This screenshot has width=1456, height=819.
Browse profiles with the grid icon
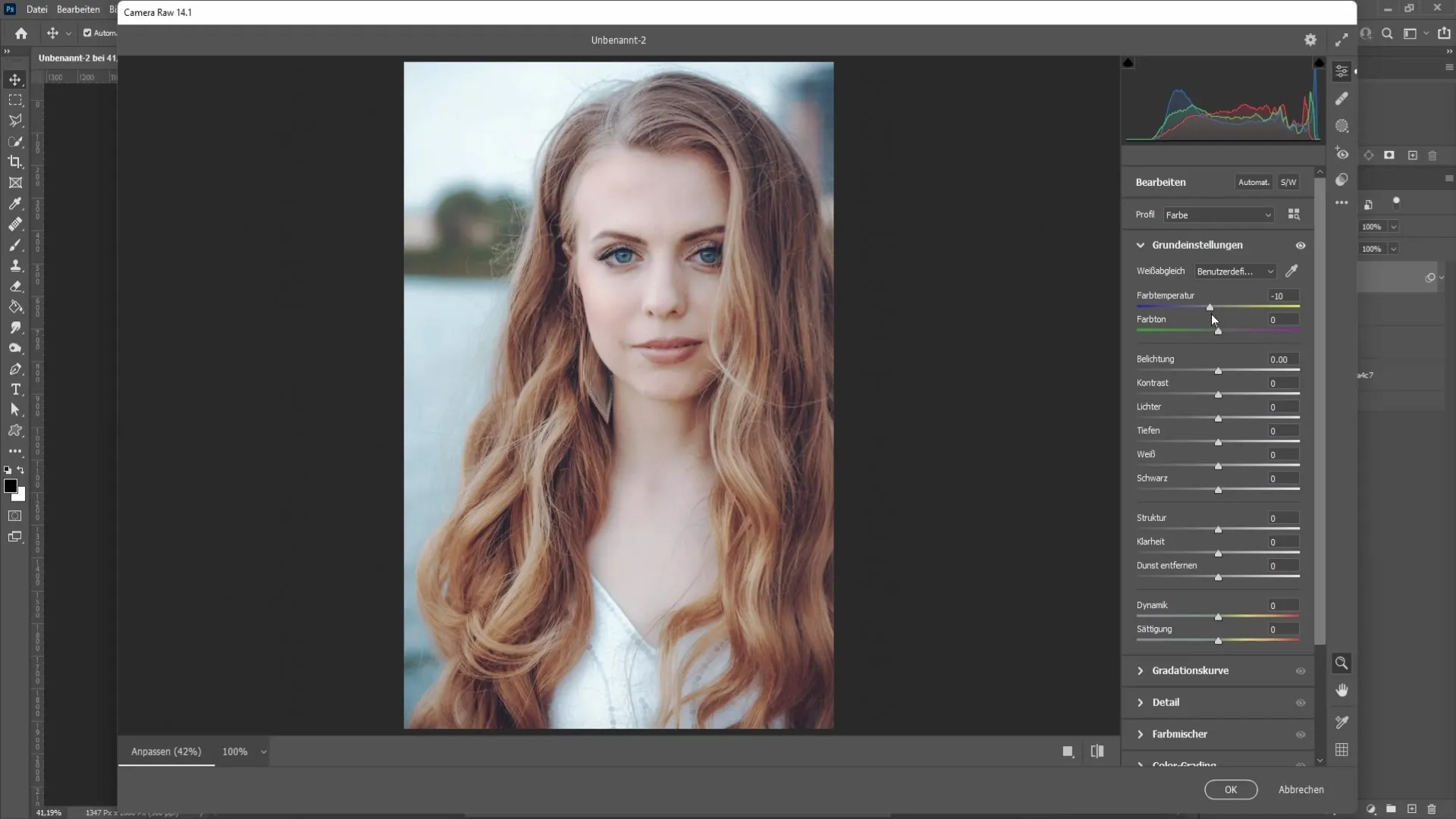[1294, 215]
